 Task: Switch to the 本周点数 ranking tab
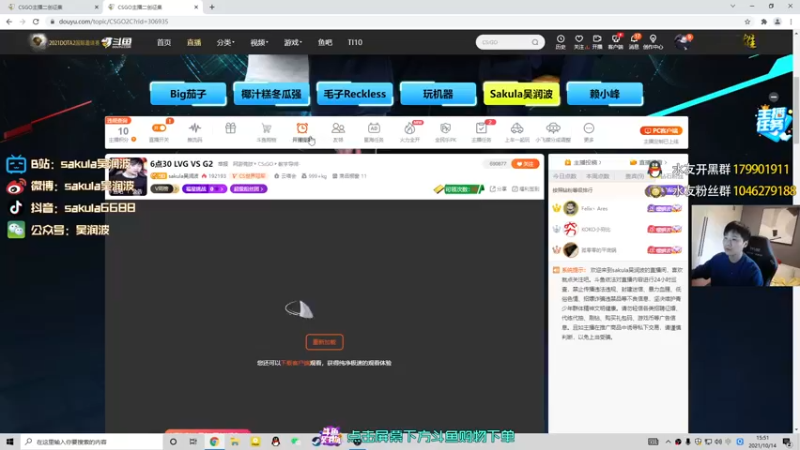click(597, 176)
